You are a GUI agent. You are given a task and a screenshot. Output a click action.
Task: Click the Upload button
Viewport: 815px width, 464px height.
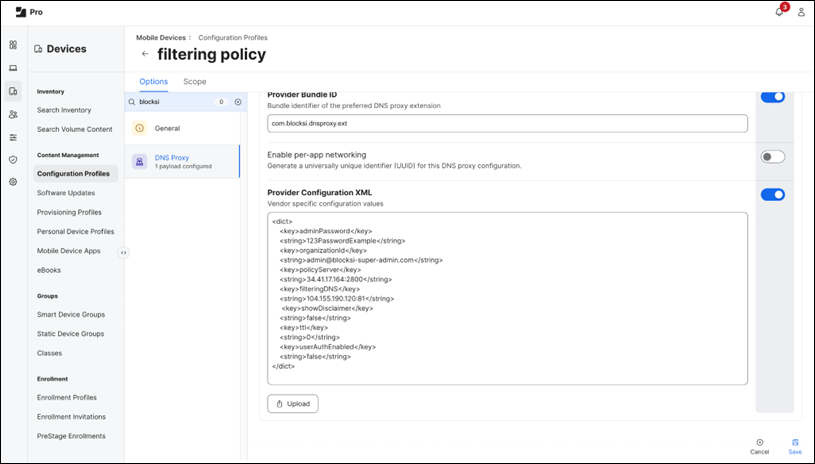[x=293, y=404]
